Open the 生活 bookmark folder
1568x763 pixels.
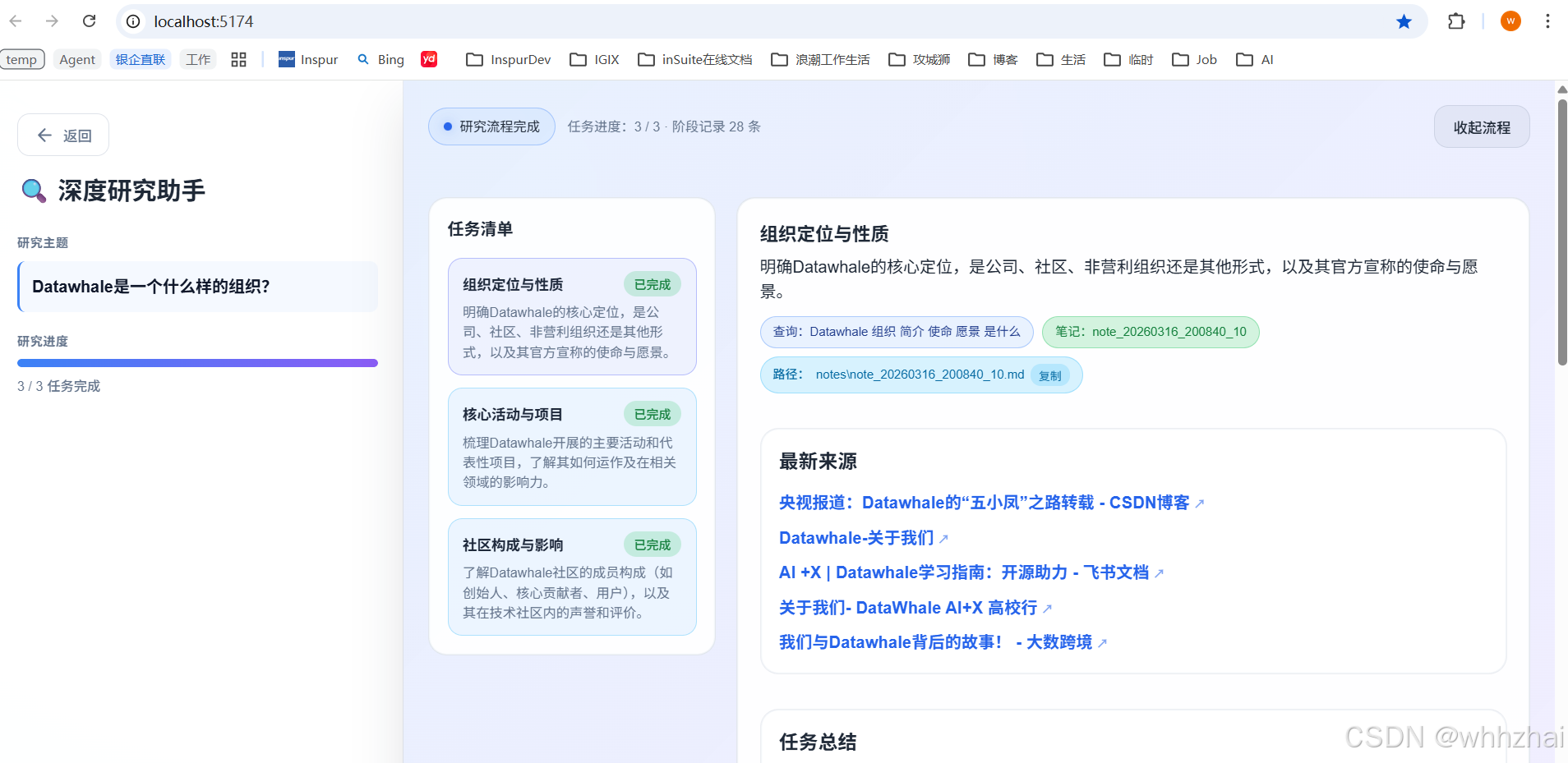[x=1061, y=59]
